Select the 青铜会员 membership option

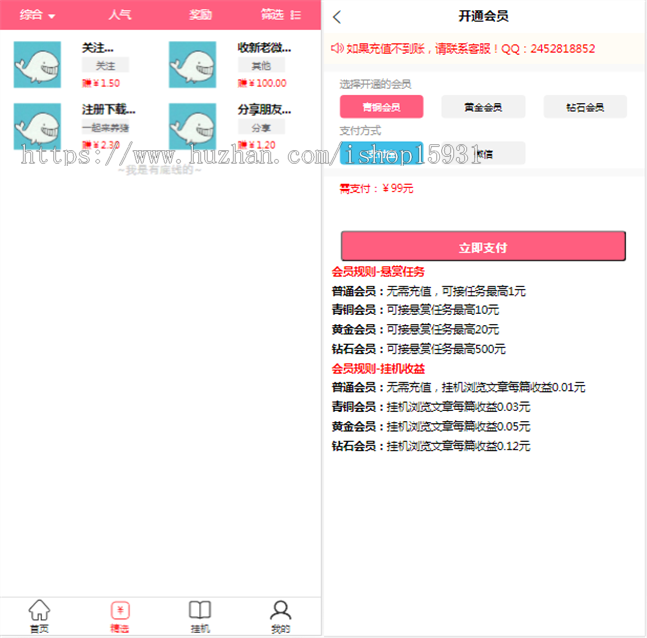coord(381,107)
